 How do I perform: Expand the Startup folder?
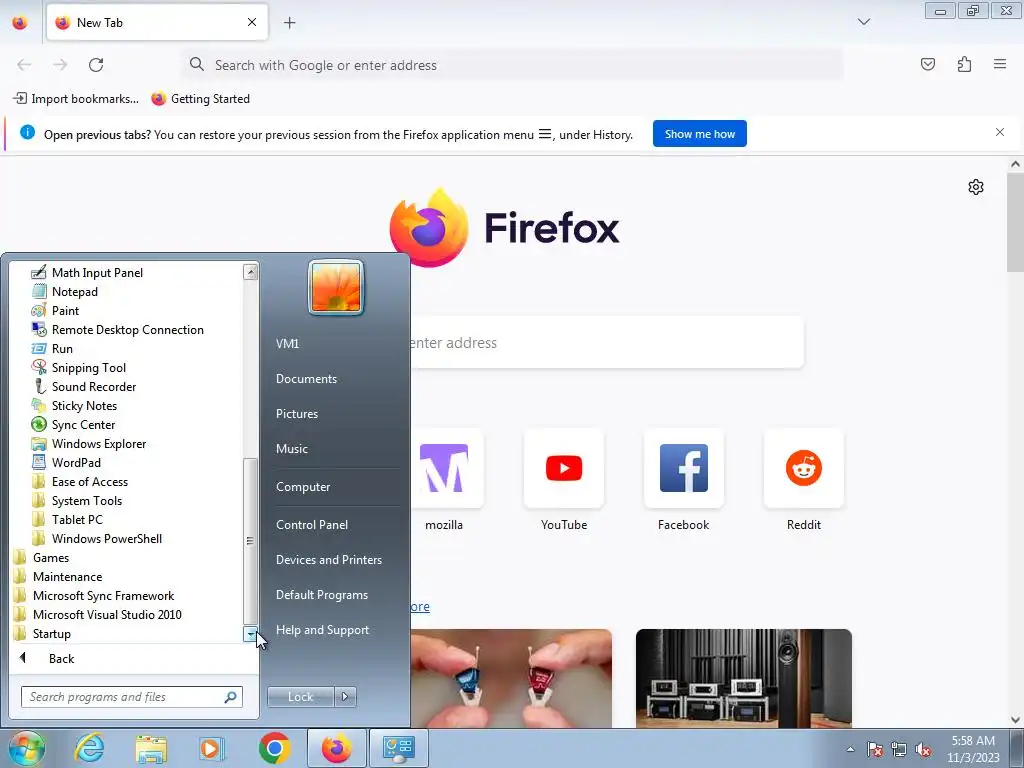pos(51,632)
